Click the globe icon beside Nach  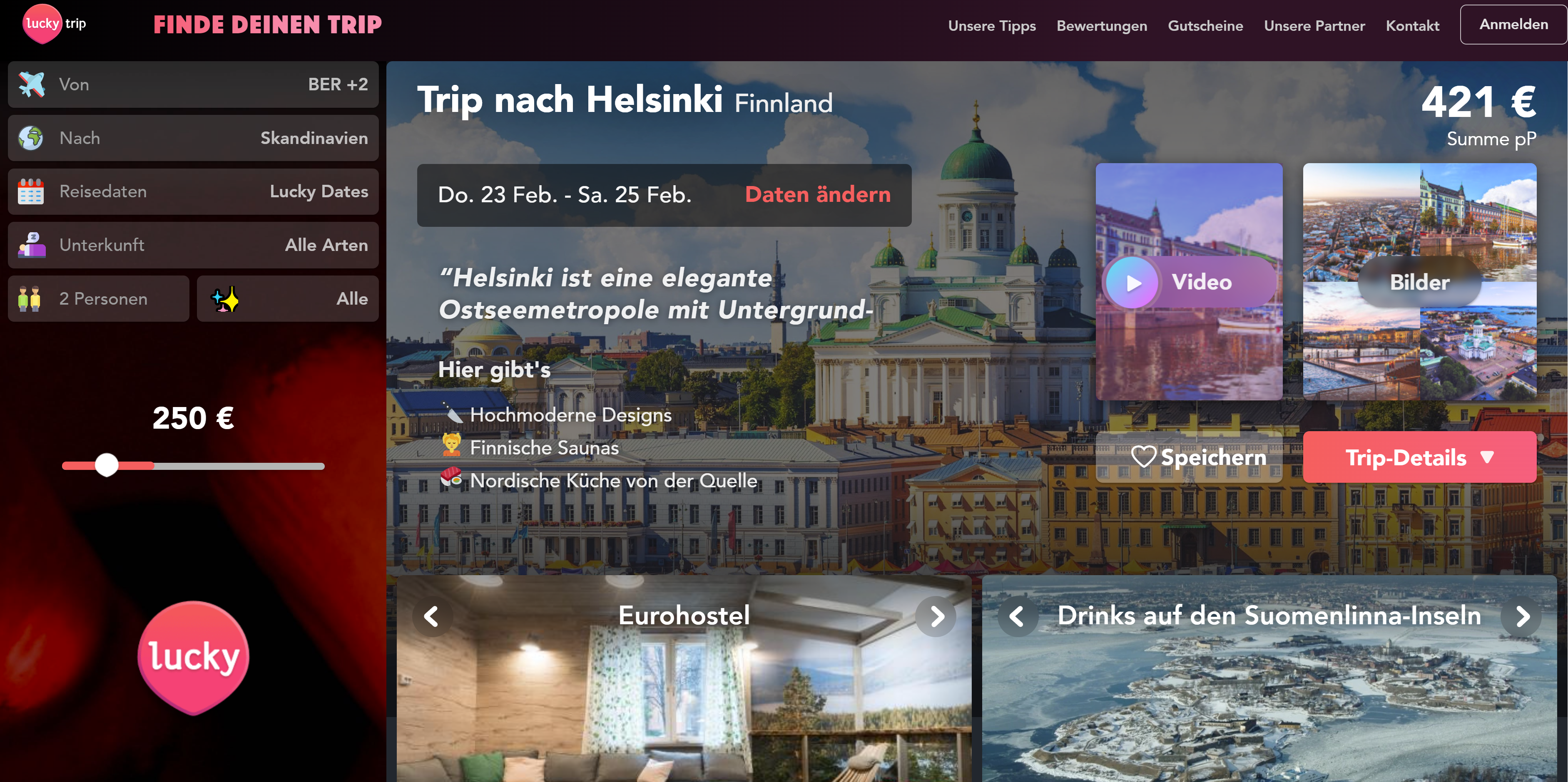(x=30, y=137)
